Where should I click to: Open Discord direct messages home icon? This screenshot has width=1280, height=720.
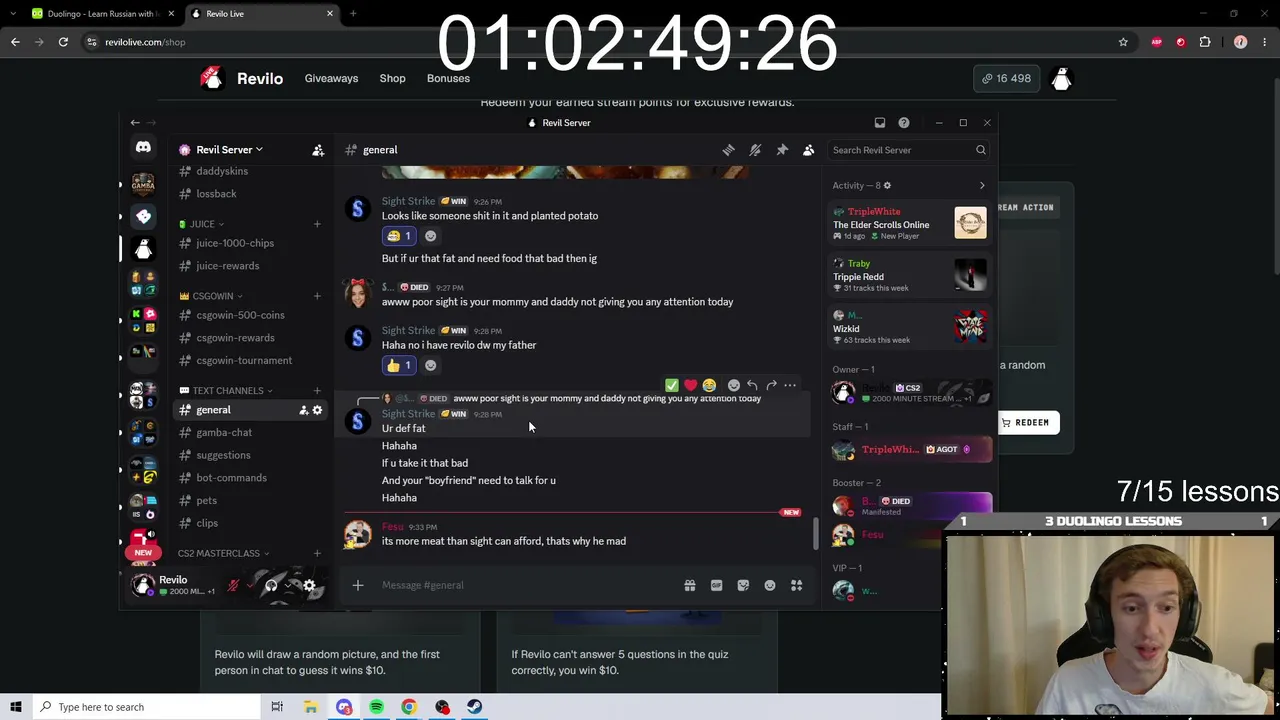point(143,147)
